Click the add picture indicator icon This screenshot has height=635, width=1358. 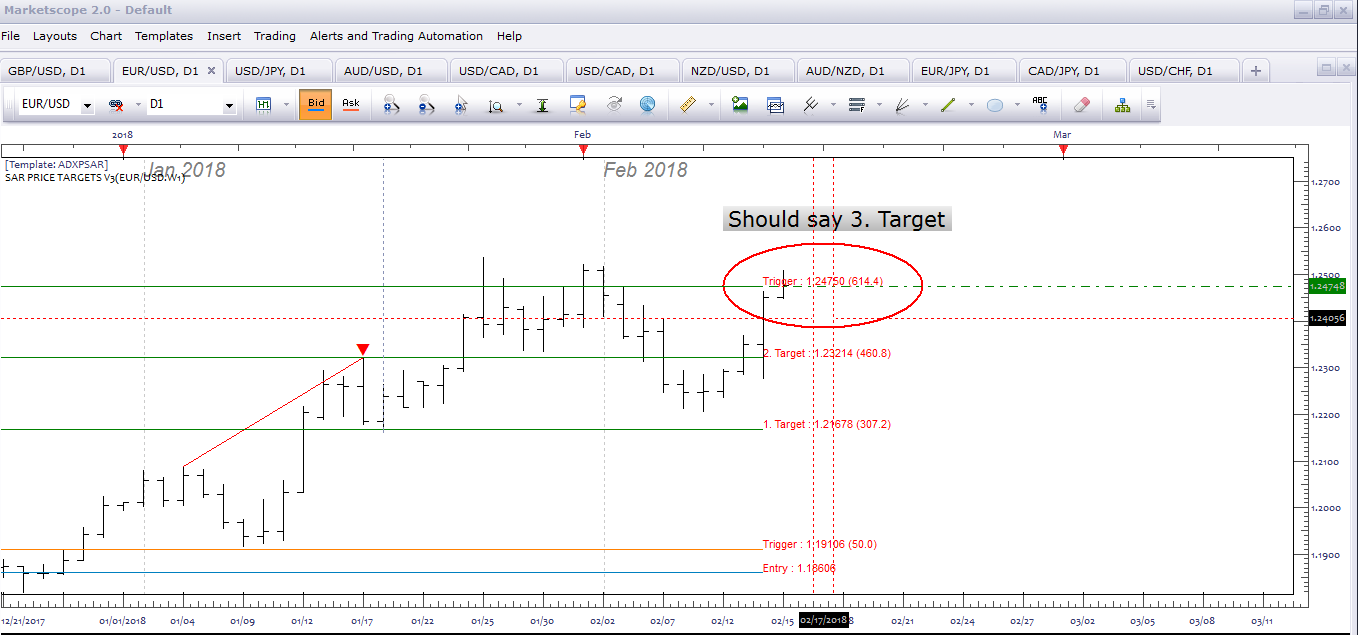coord(740,104)
